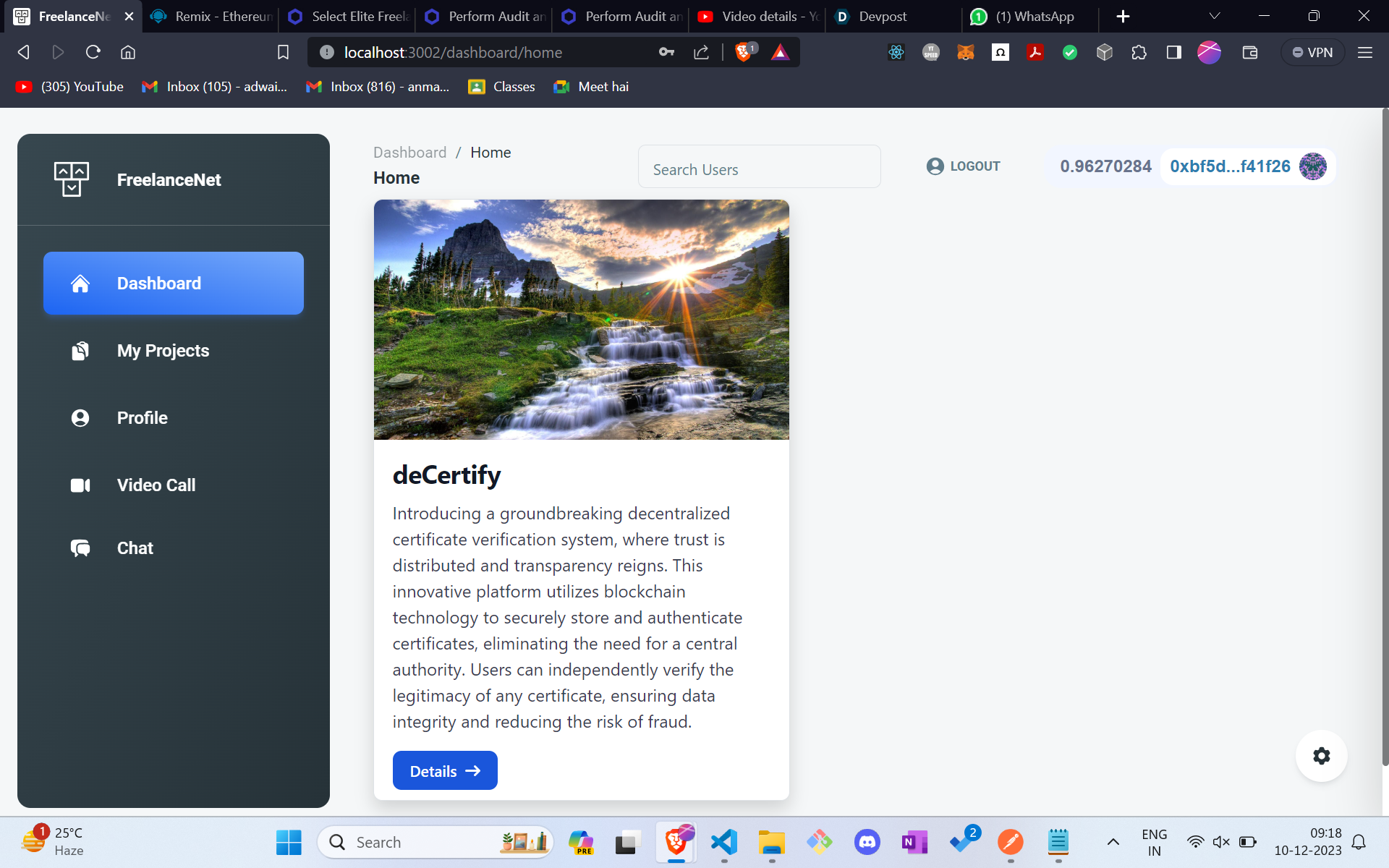This screenshot has width=1389, height=868.
Task: Click the Chat bubbles icon
Action: pyautogui.click(x=80, y=548)
